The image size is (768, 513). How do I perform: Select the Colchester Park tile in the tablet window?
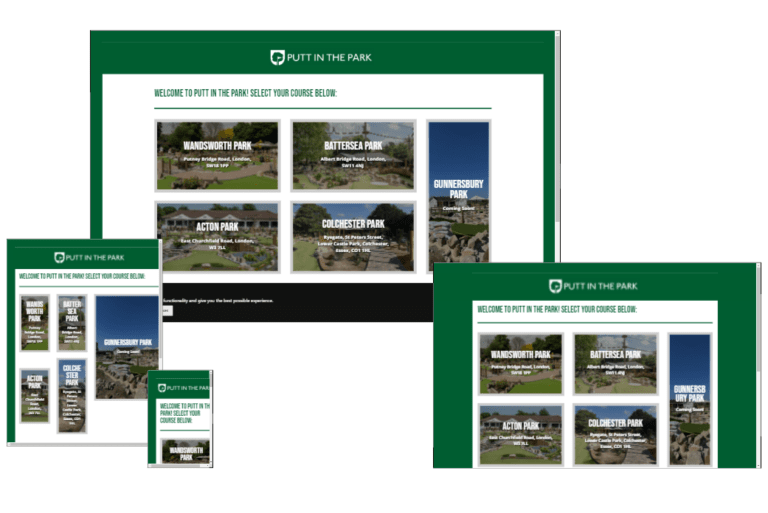point(72,396)
